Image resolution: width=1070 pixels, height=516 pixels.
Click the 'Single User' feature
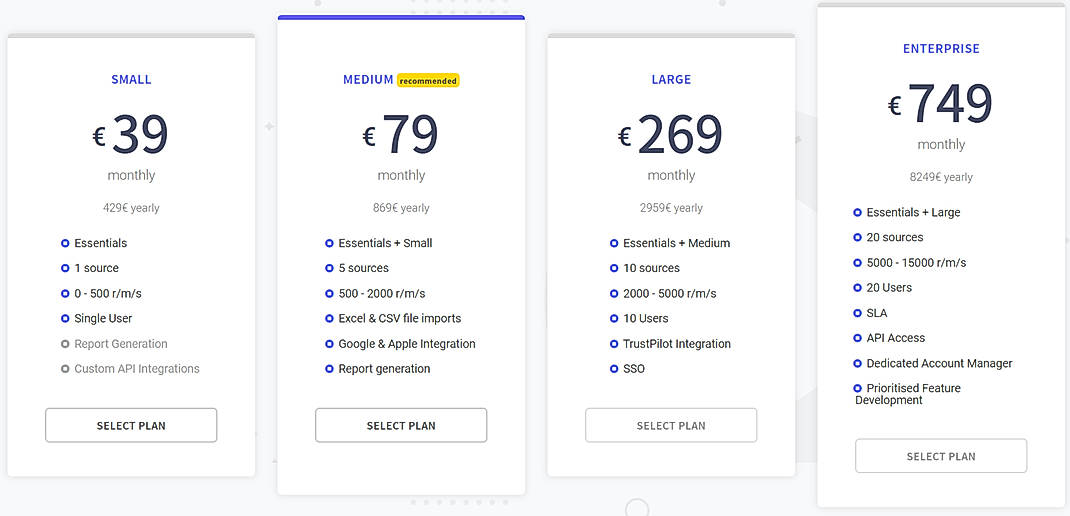(x=103, y=319)
